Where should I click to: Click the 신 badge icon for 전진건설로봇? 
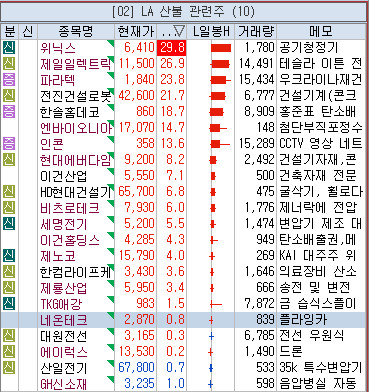coord(9,95)
